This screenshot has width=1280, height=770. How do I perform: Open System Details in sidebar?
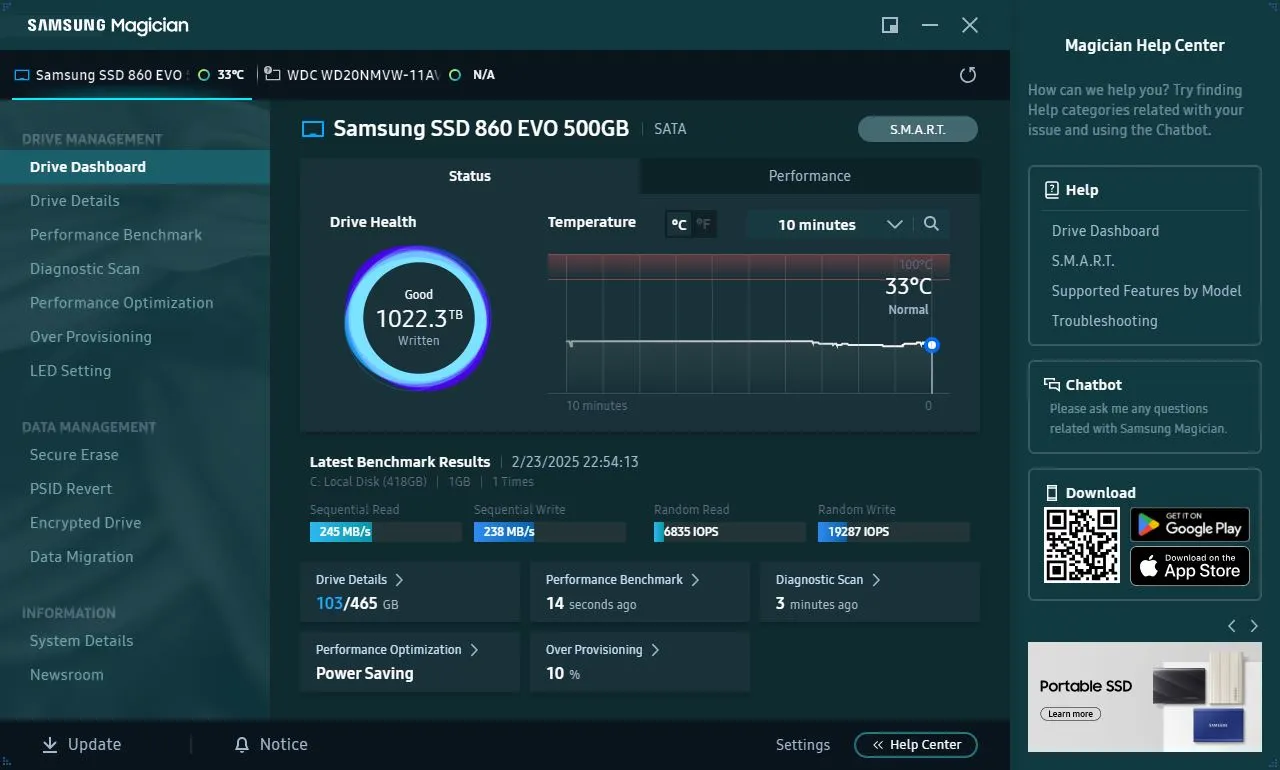(81, 641)
